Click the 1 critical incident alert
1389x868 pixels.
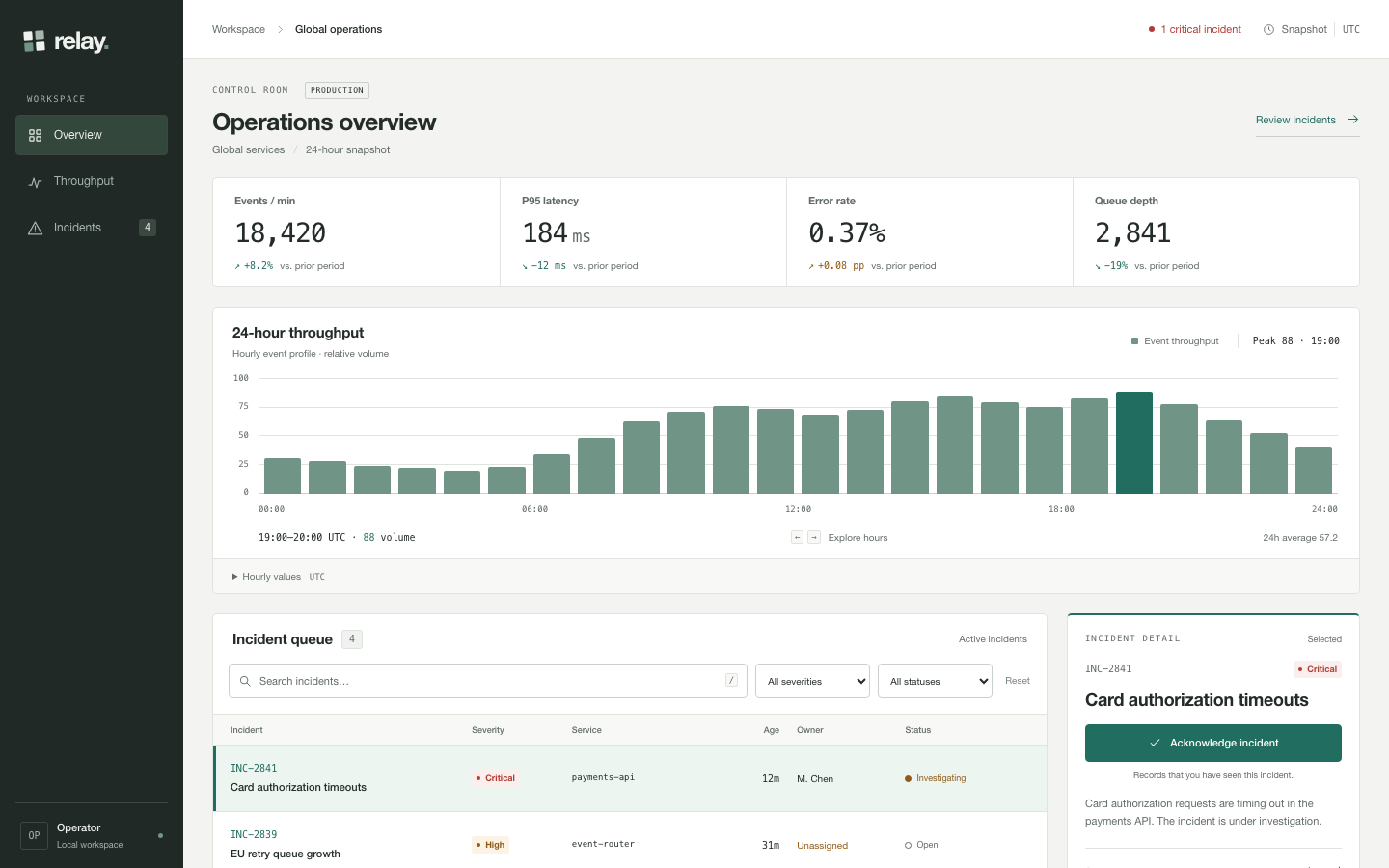(x=1195, y=29)
